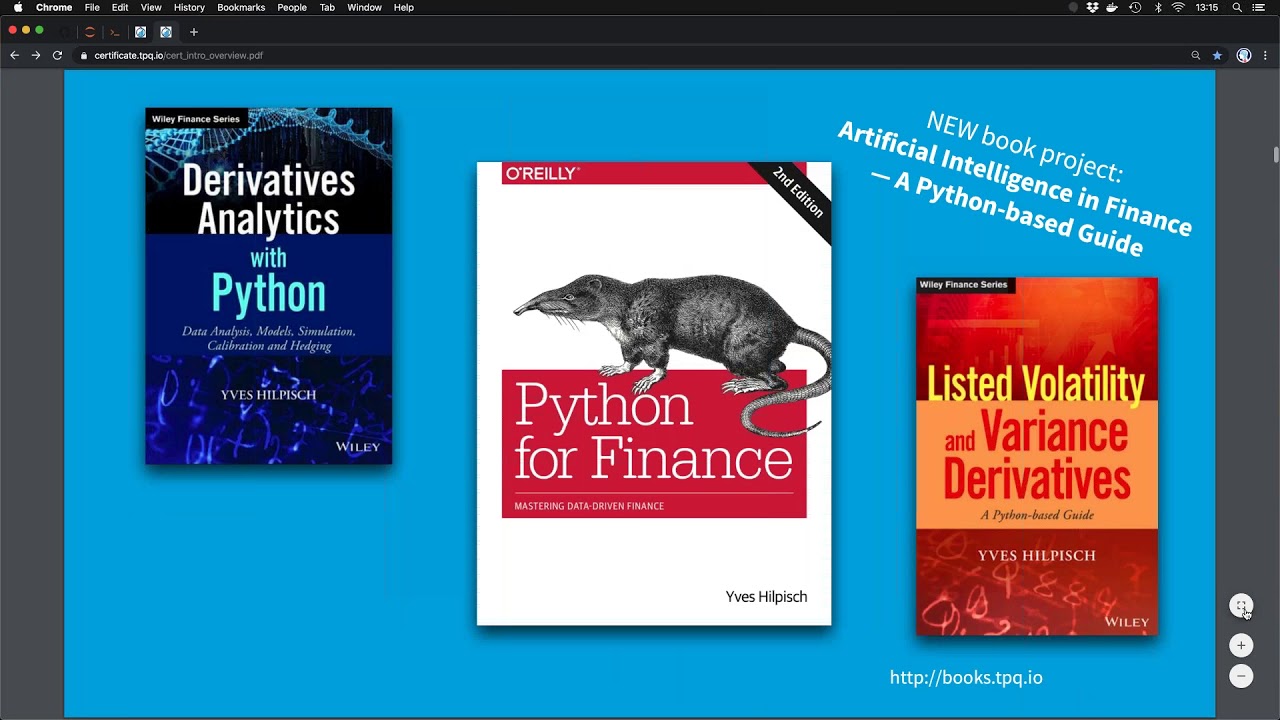Go forward to next page
1280x720 pixels.
[36, 55]
